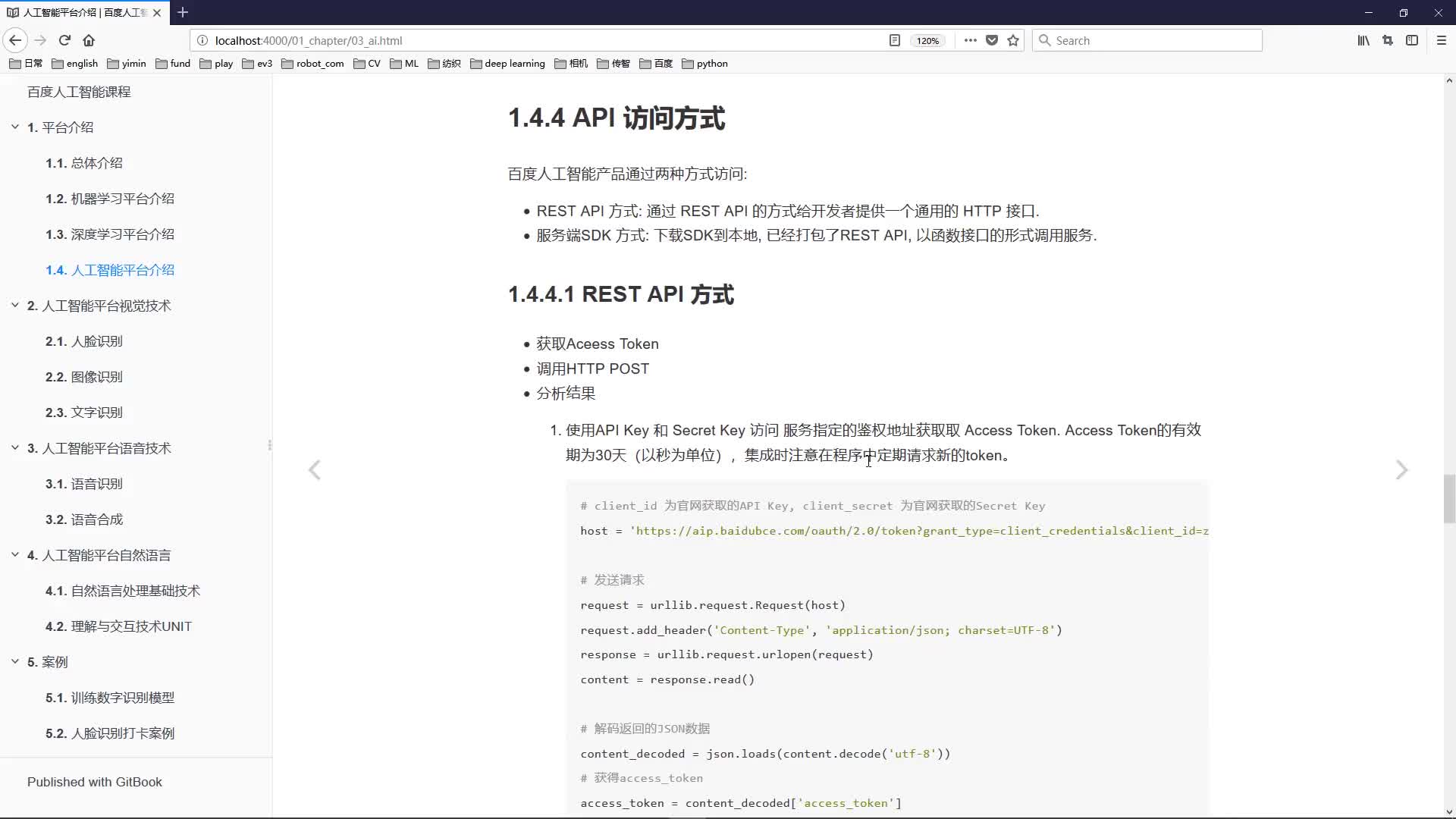Click Published with GitBook link
The image size is (1456, 819).
click(x=95, y=782)
